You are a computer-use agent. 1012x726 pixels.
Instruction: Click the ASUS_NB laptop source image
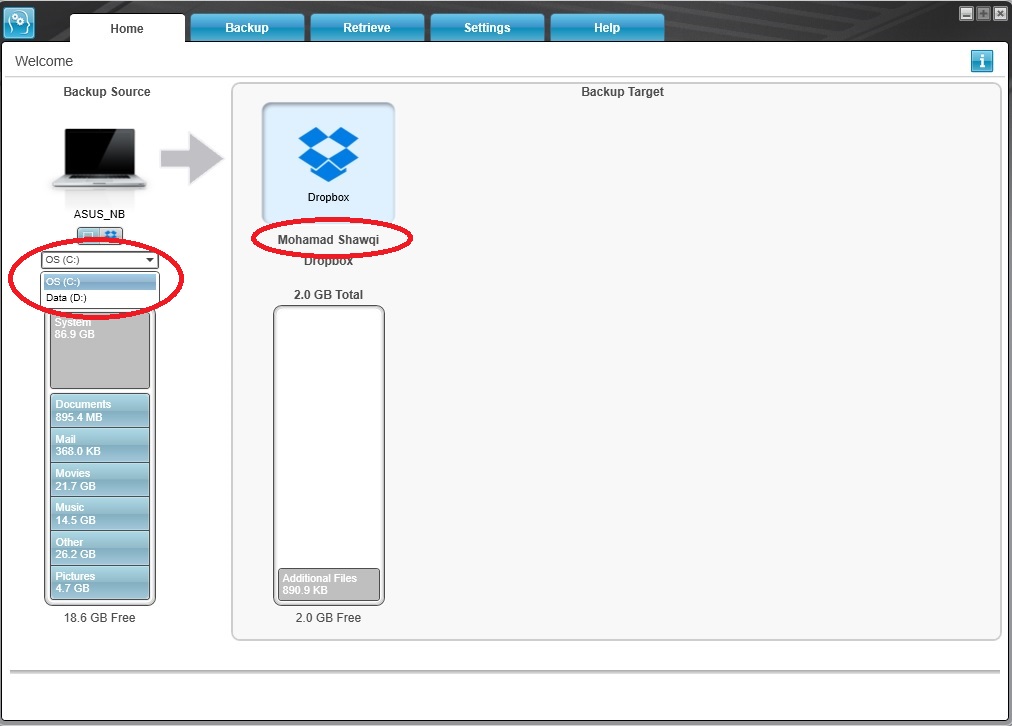(99, 159)
